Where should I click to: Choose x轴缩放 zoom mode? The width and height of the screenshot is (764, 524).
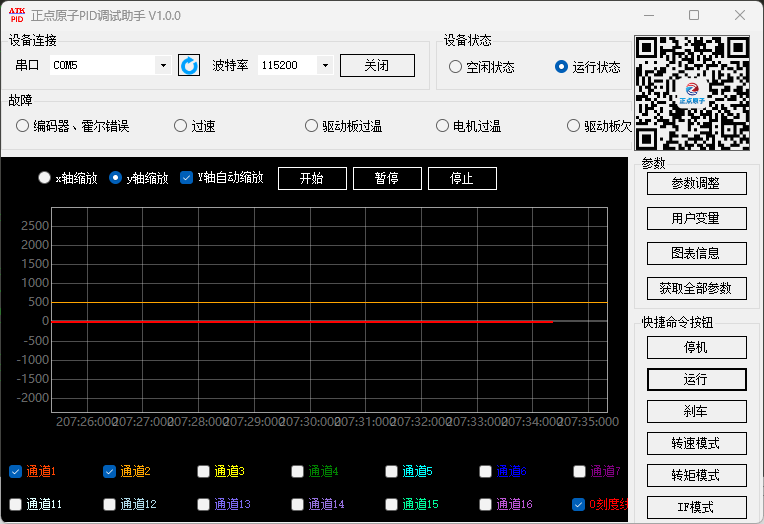point(44,178)
